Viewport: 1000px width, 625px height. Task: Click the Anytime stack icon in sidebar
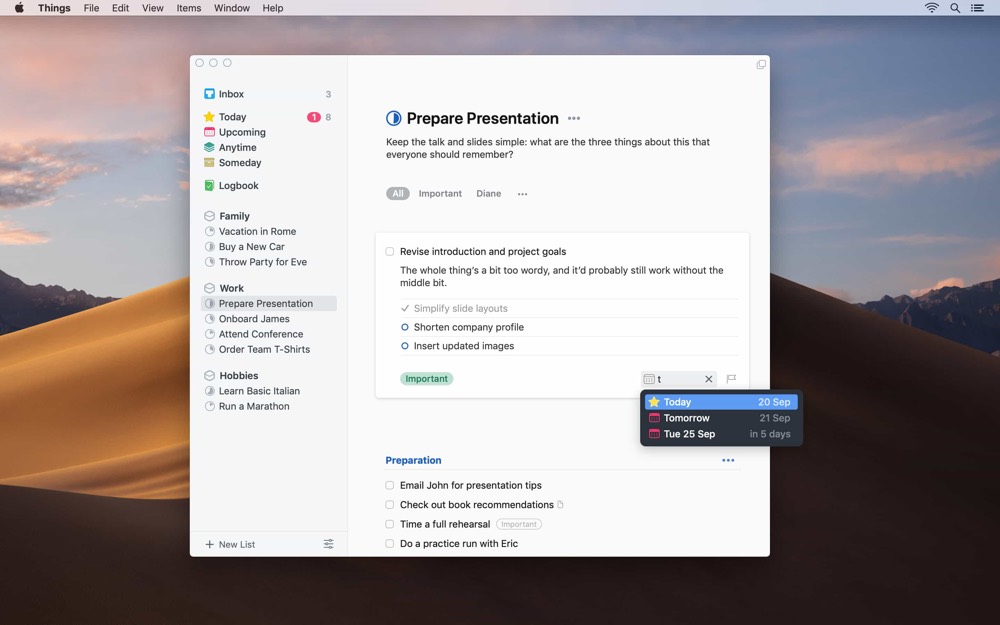click(209, 147)
